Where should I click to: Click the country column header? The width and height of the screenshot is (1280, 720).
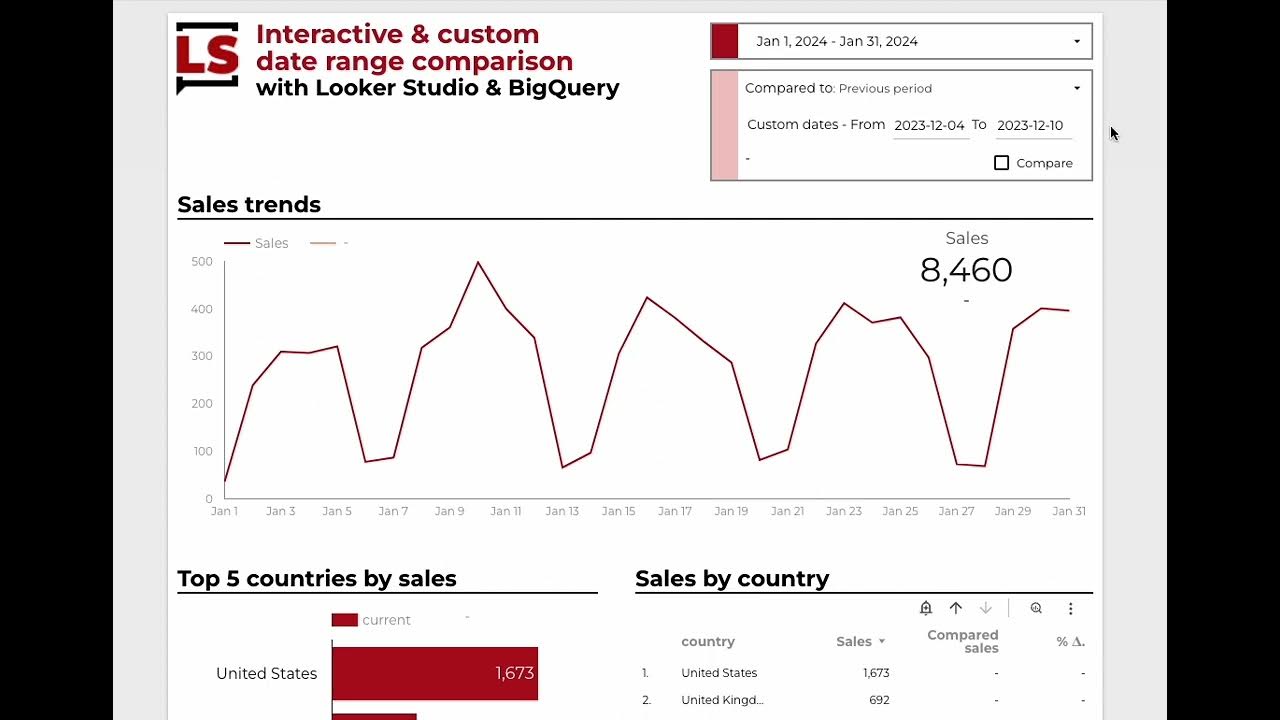[x=708, y=642]
